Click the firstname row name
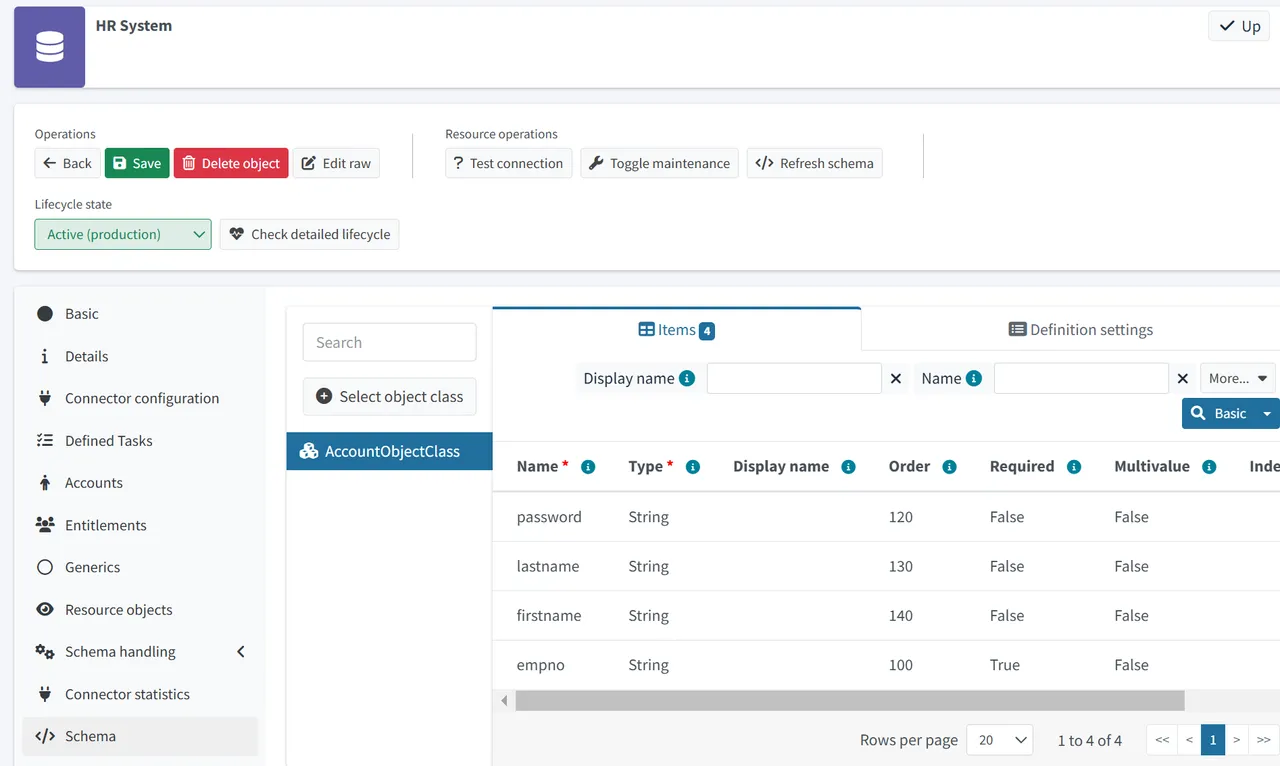 click(549, 615)
